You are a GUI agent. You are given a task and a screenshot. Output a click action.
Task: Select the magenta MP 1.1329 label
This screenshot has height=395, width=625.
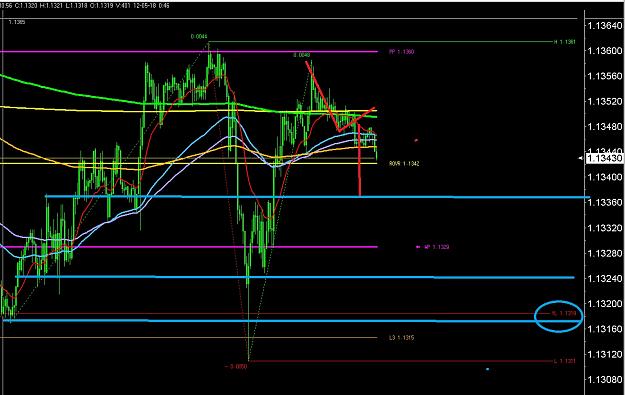coord(436,247)
